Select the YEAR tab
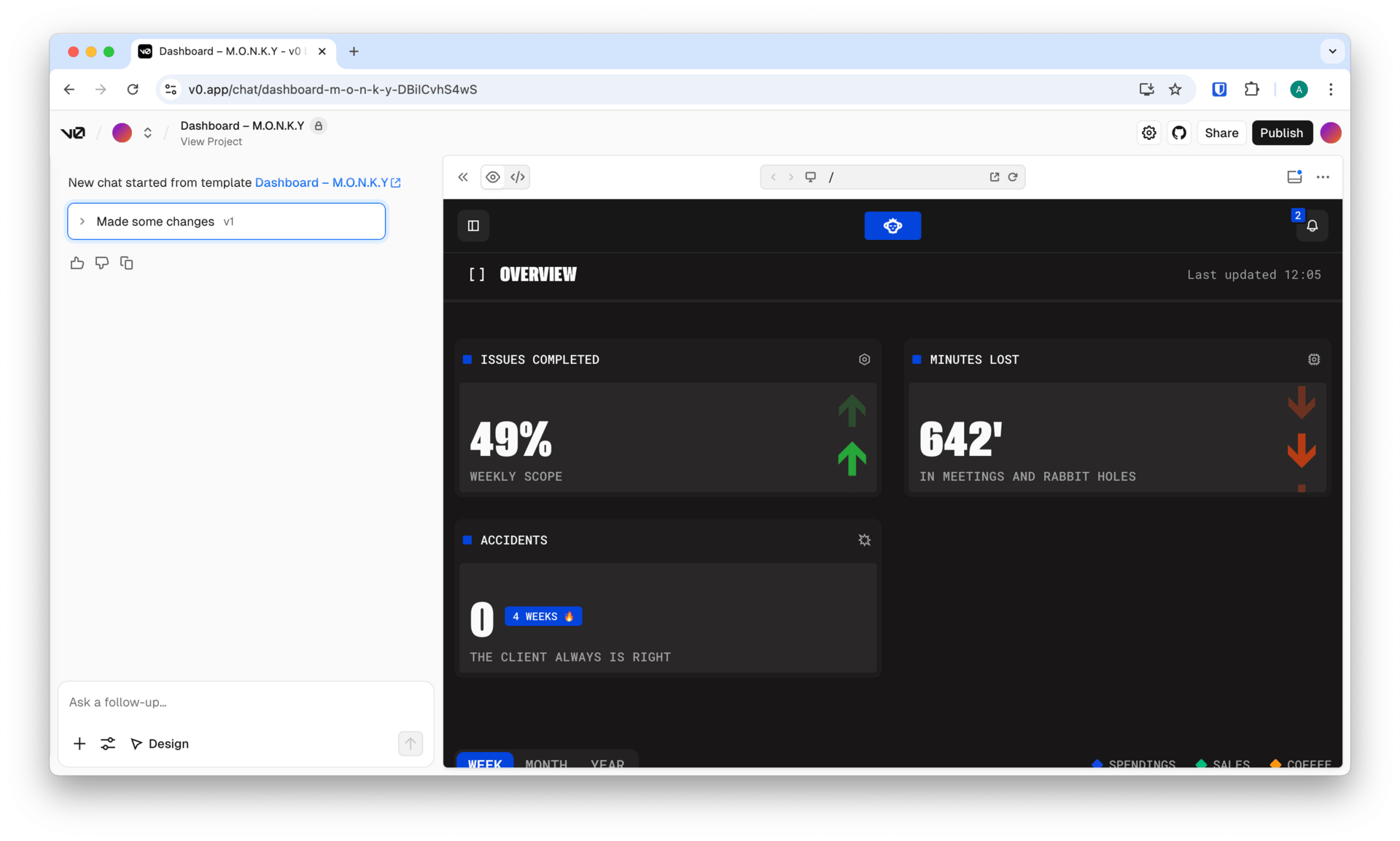Viewport: 1400px width, 841px height. pyautogui.click(x=607, y=763)
